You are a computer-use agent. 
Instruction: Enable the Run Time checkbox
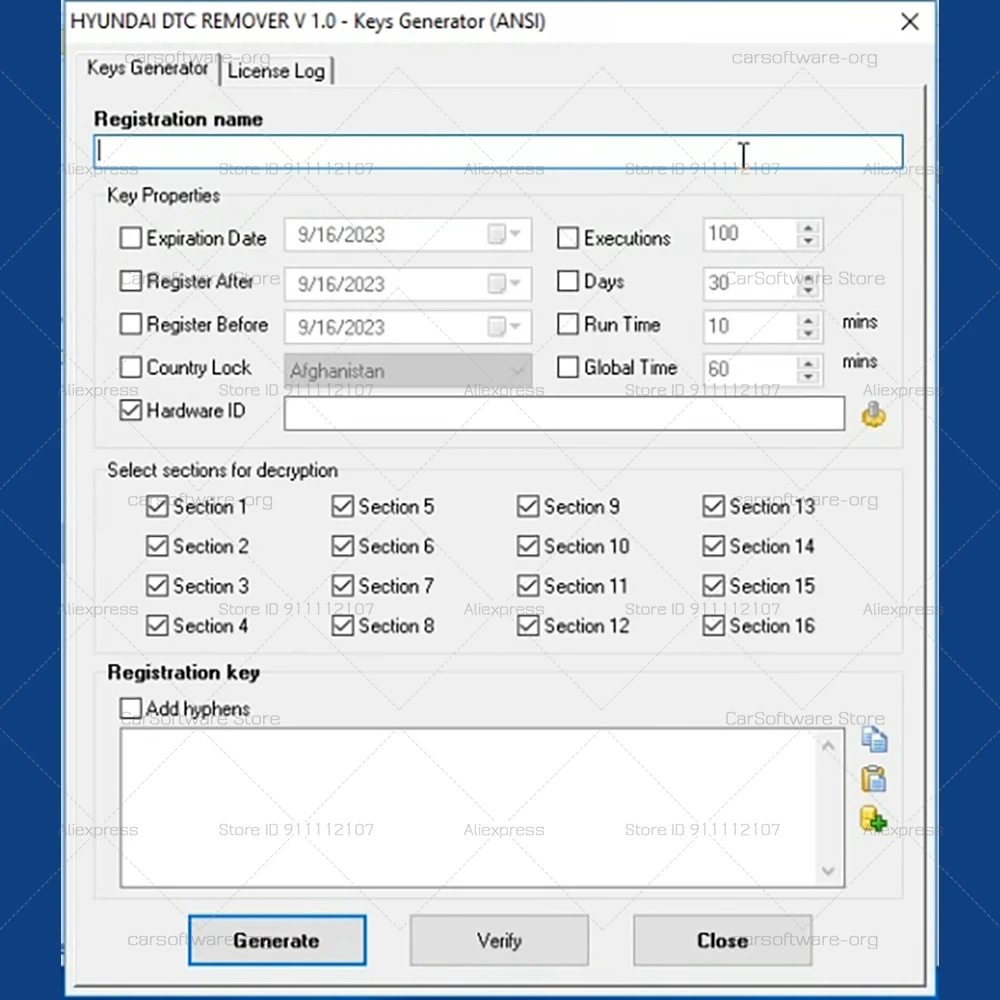pyautogui.click(x=568, y=324)
